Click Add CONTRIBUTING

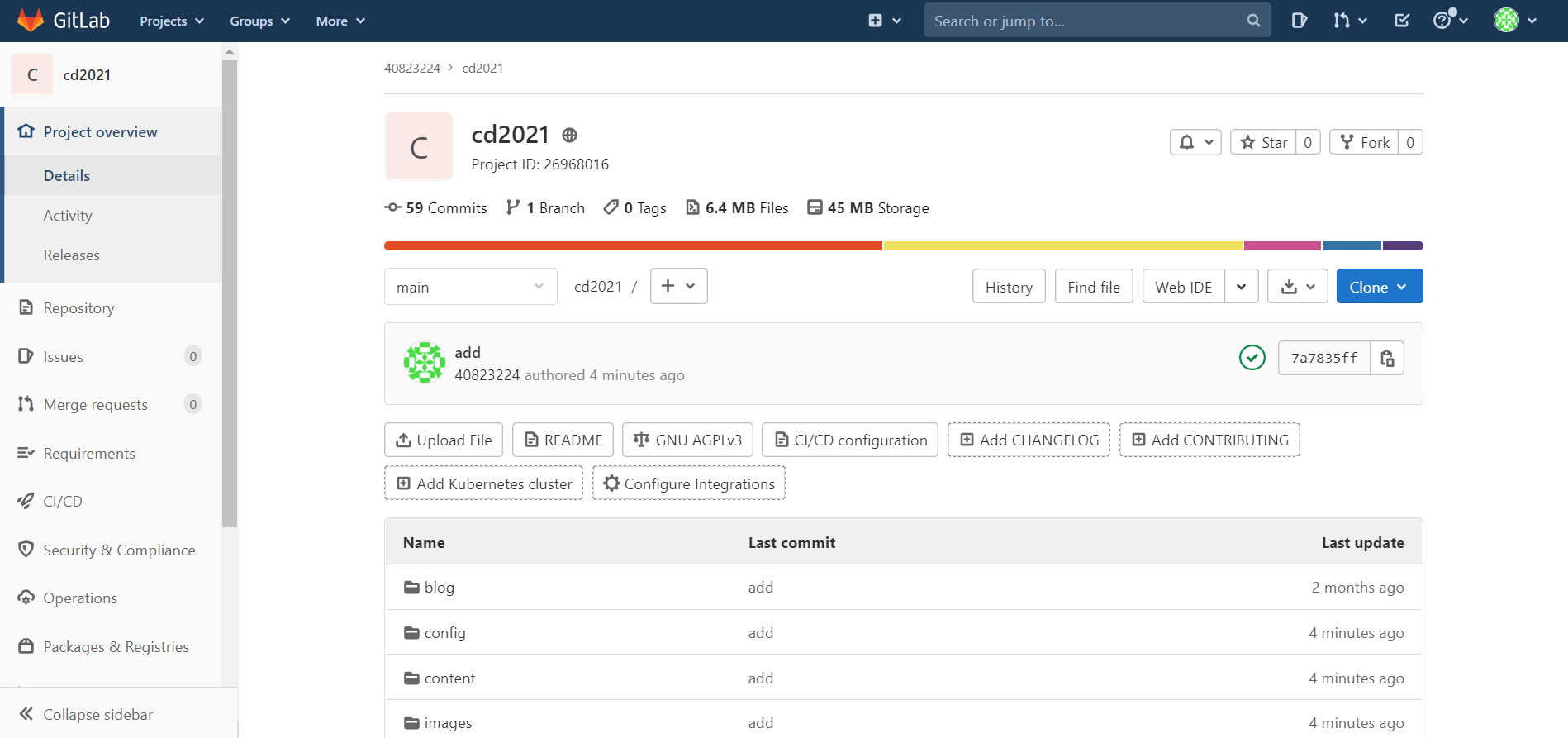click(x=1209, y=440)
